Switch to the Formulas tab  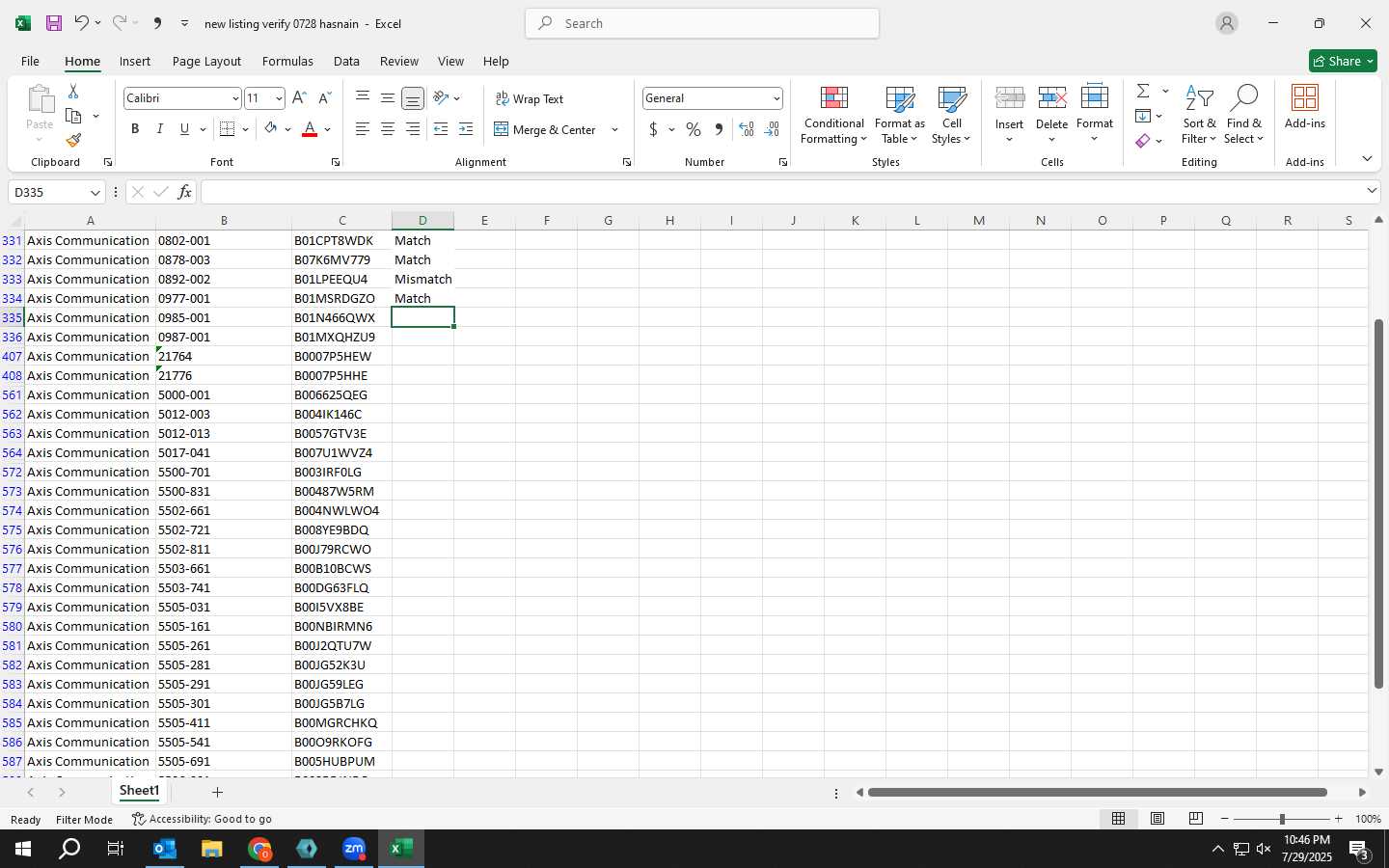[x=287, y=61]
